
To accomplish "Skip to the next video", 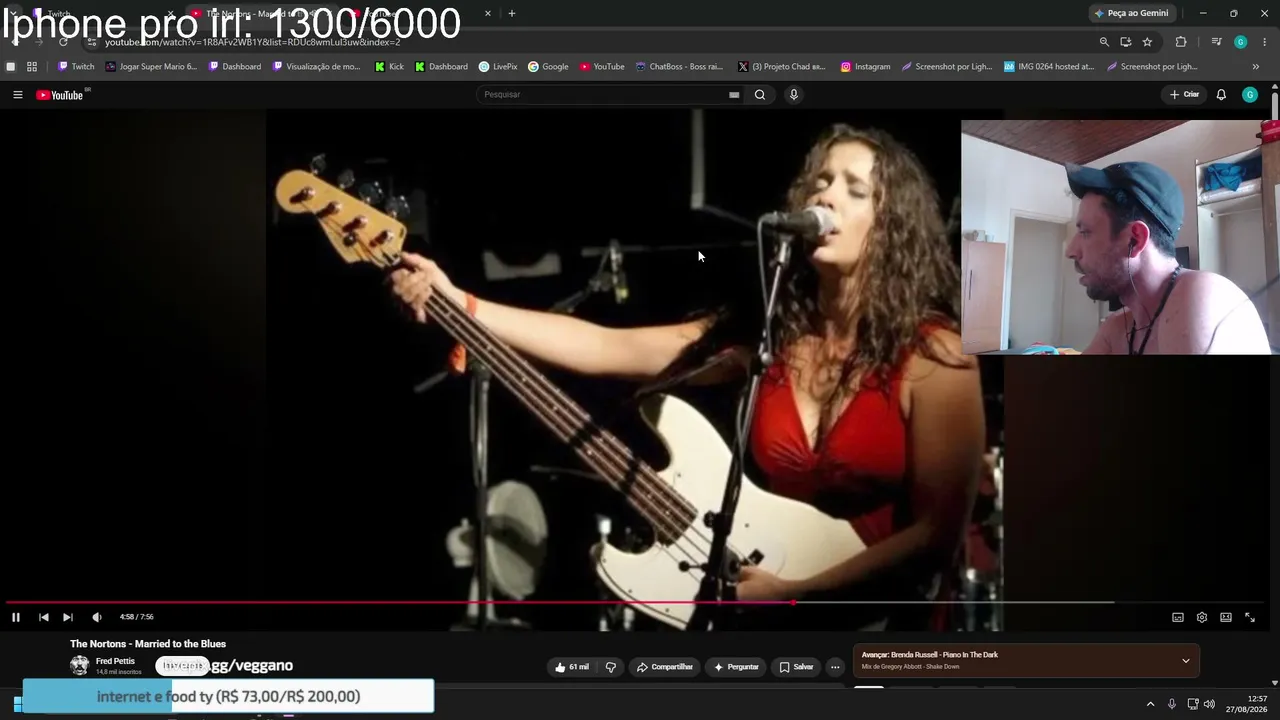I will [x=68, y=617].
